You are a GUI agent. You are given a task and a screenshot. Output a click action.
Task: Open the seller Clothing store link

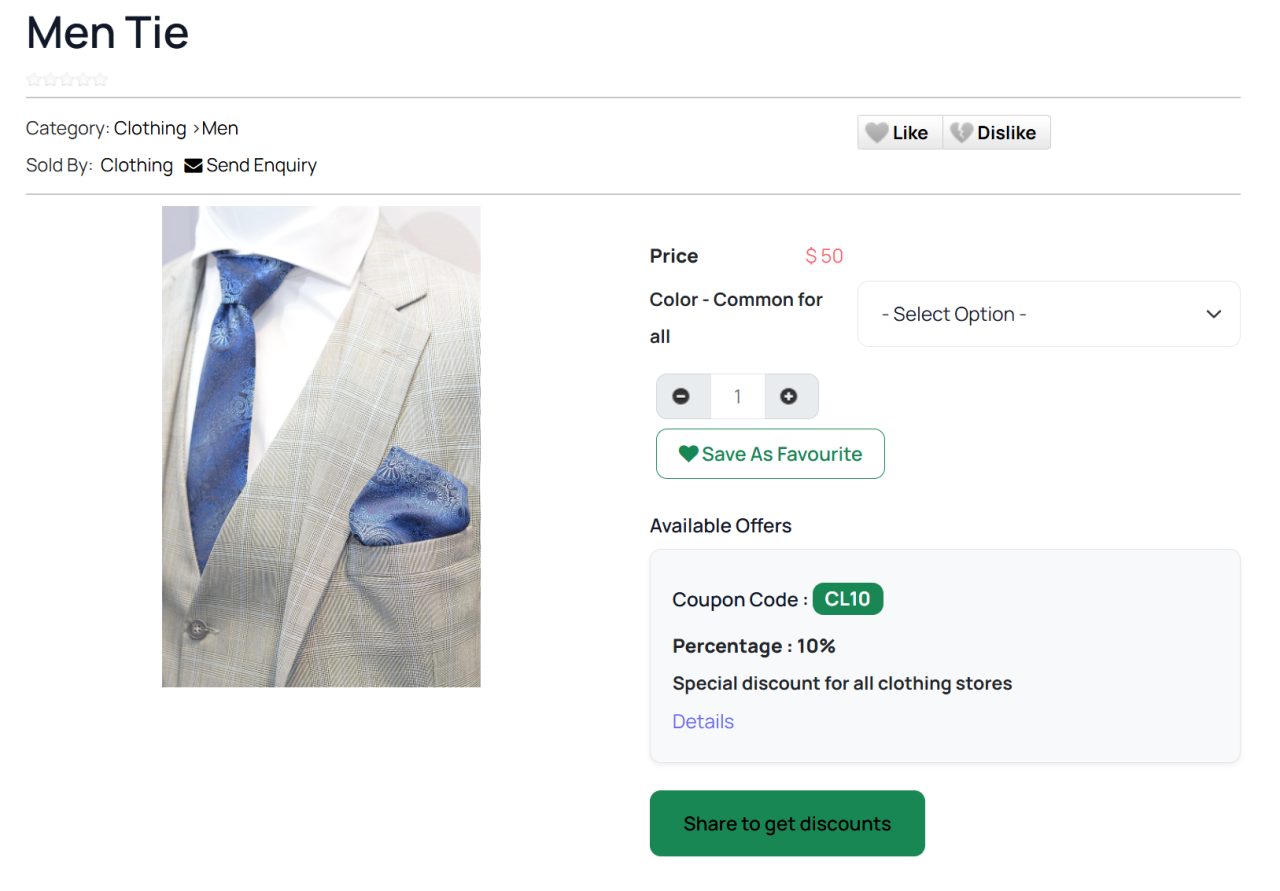pyautogui.click(x=137, y=166)
